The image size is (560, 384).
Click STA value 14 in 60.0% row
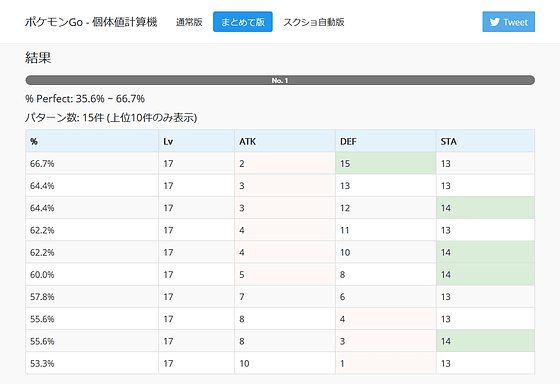tap(485, 274)
